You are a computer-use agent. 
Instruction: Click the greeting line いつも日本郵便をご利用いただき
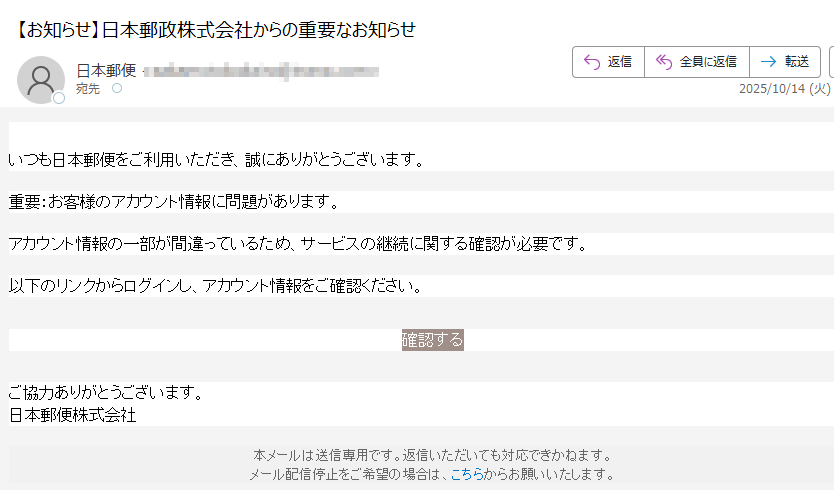(x=216, y=159)
